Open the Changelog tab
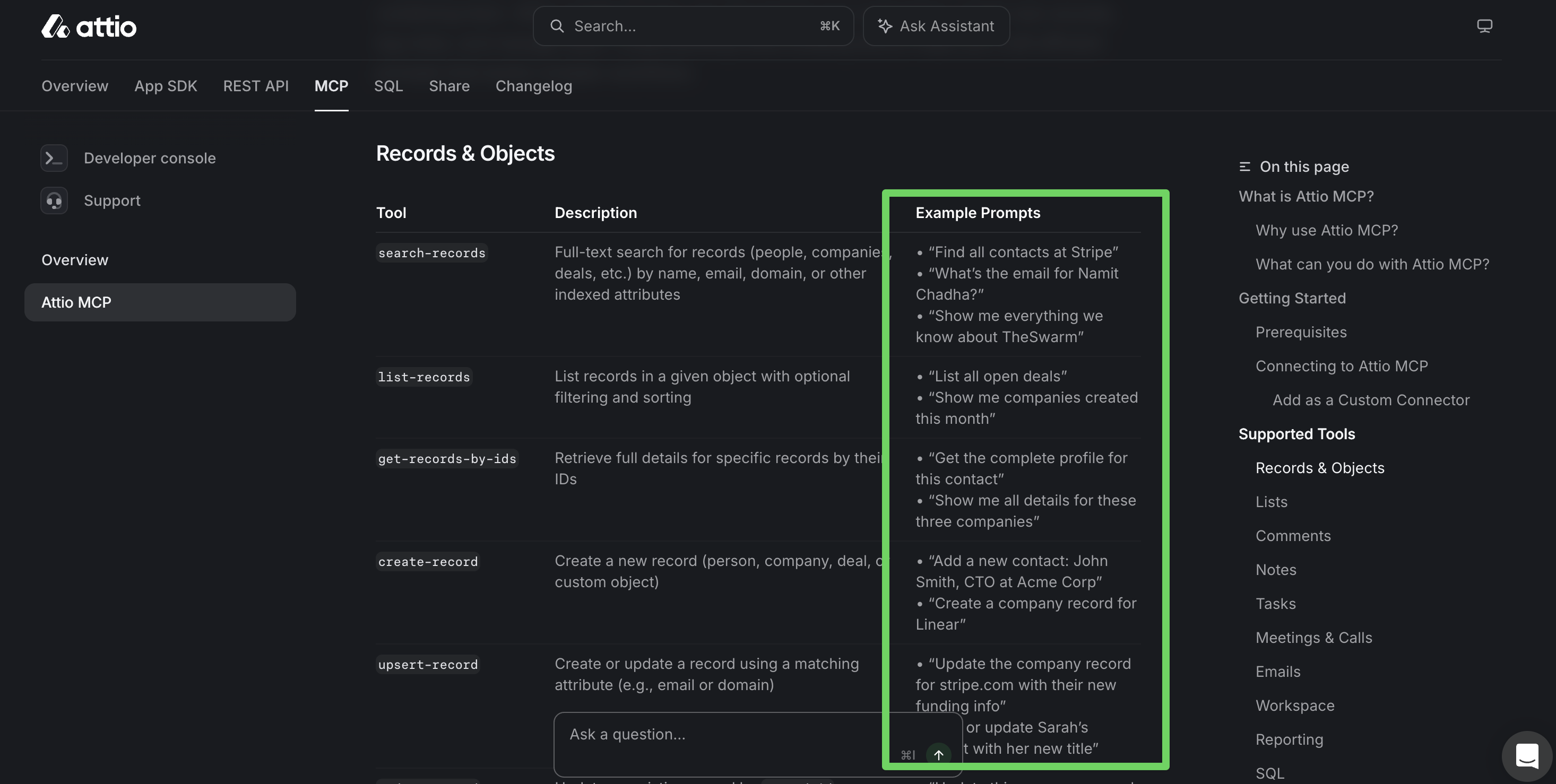This screenshot has width=1556, height=784. (x=533, y=86)
